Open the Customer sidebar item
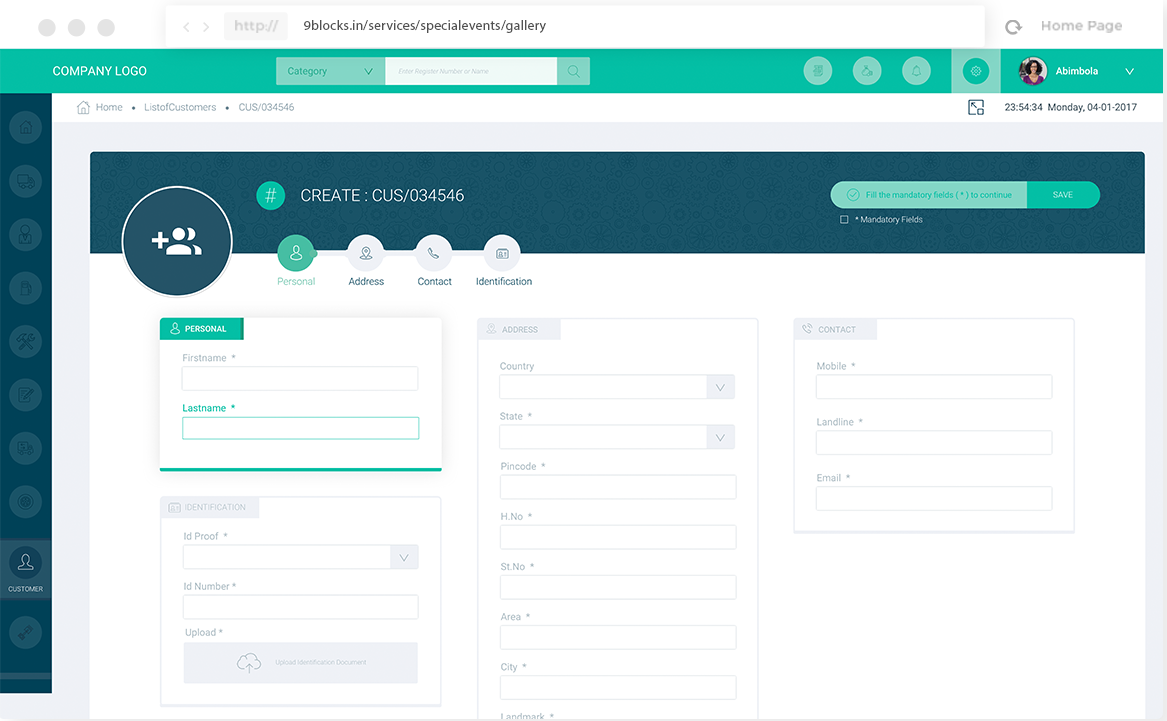The width and height of the screenshot is (1167, 721). pyautogui.click(x=25, y=570)
